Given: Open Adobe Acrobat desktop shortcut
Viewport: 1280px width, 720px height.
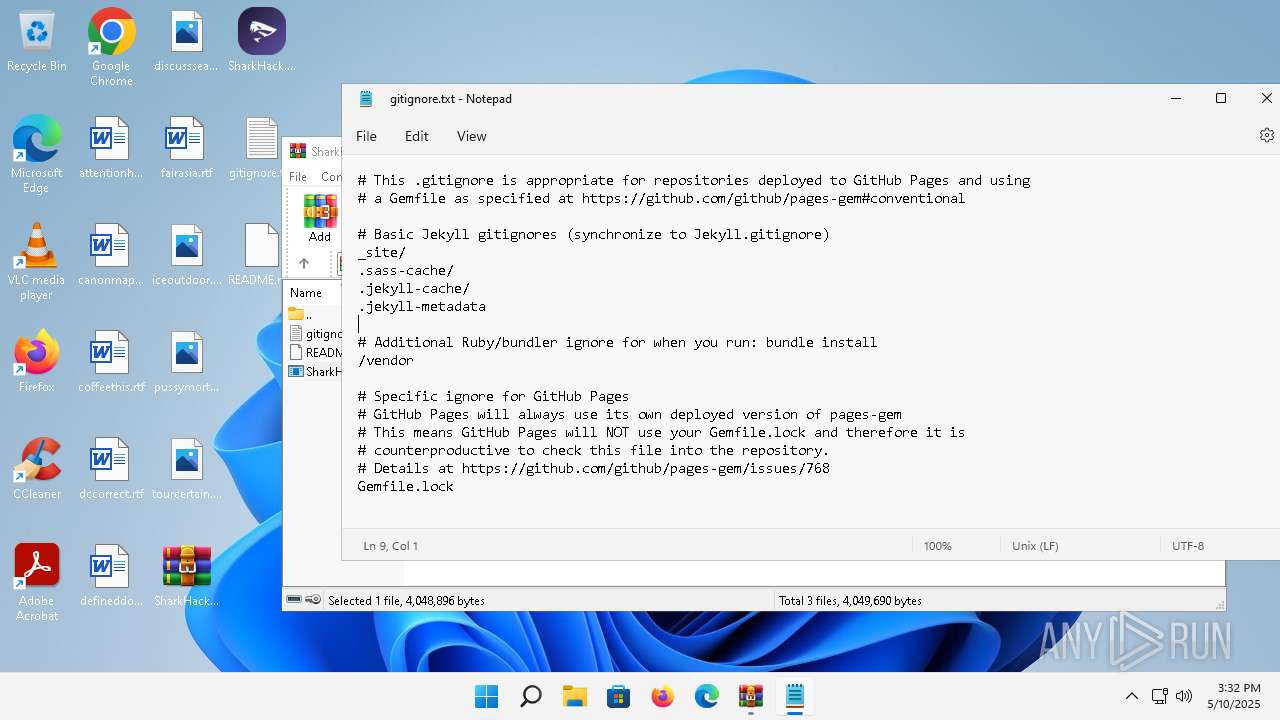Looking at the screenshot, I should 37,583.
